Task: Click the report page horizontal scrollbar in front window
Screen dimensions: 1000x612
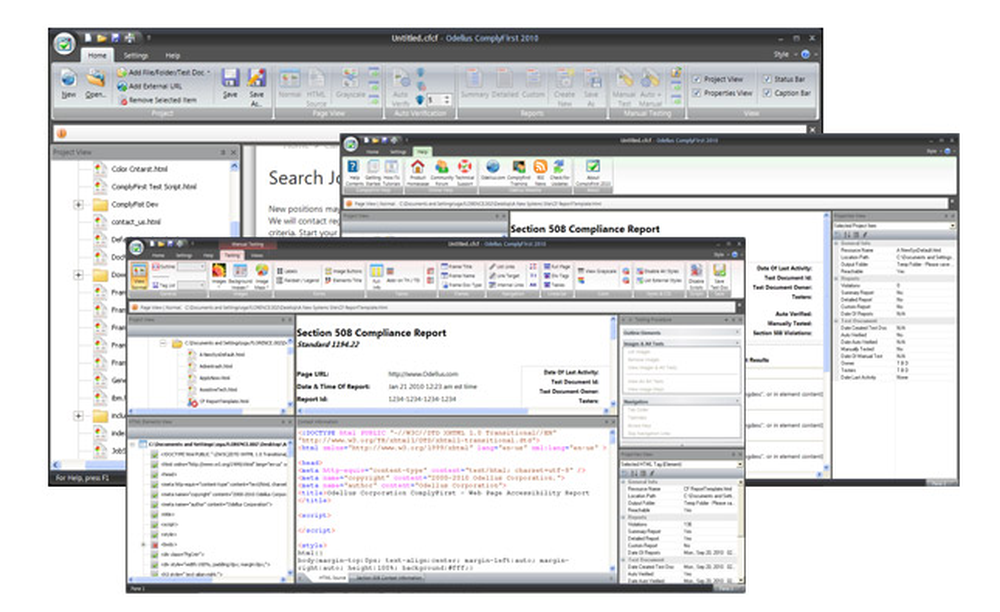Action: [453, 411]
